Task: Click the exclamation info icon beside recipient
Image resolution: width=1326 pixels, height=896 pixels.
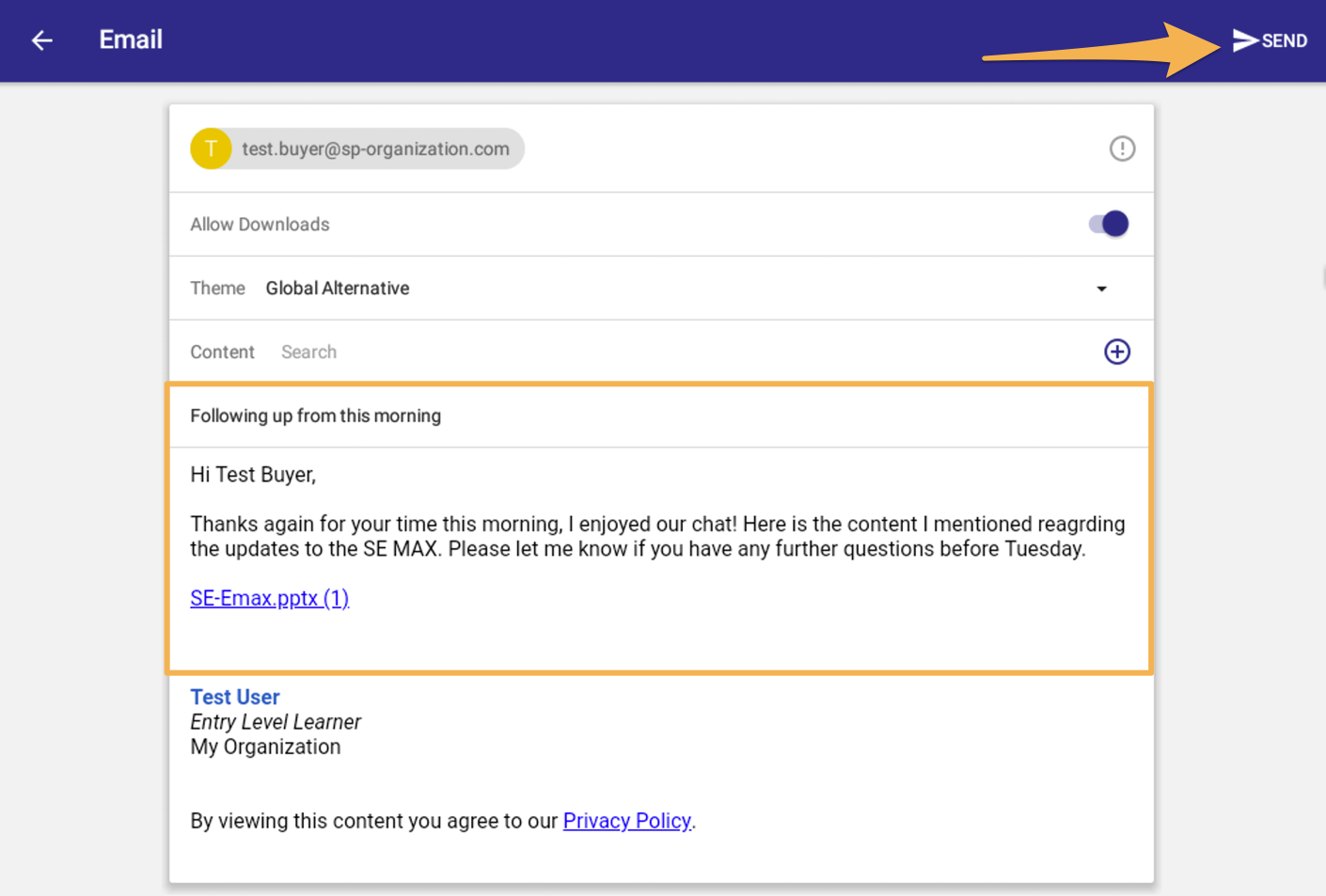Action: (x=1121, y=149)
